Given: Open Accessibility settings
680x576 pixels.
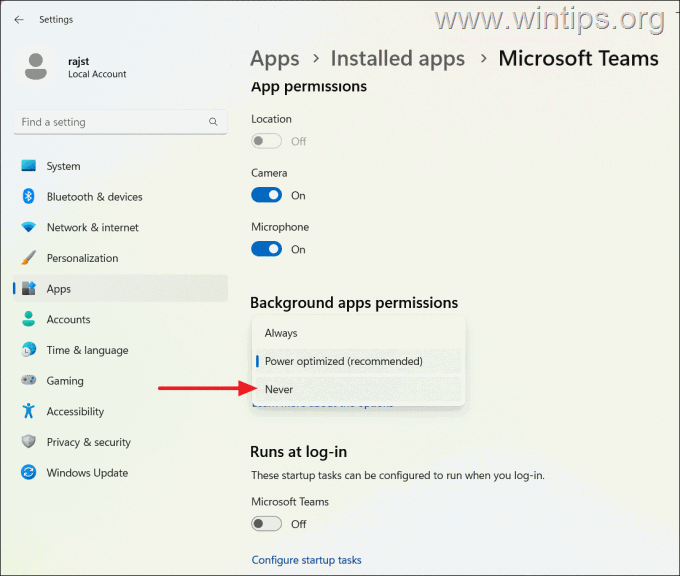Looking at the screenshot, I should [x=120, y=411].
